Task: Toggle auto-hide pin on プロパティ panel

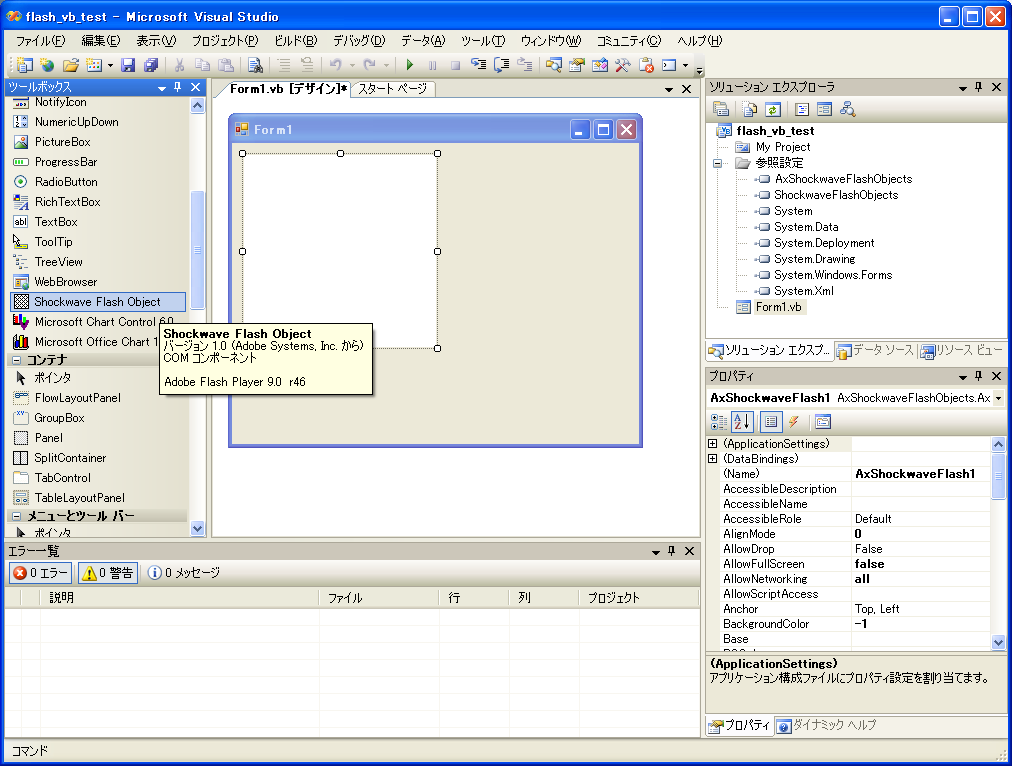Action: point(978,376)
